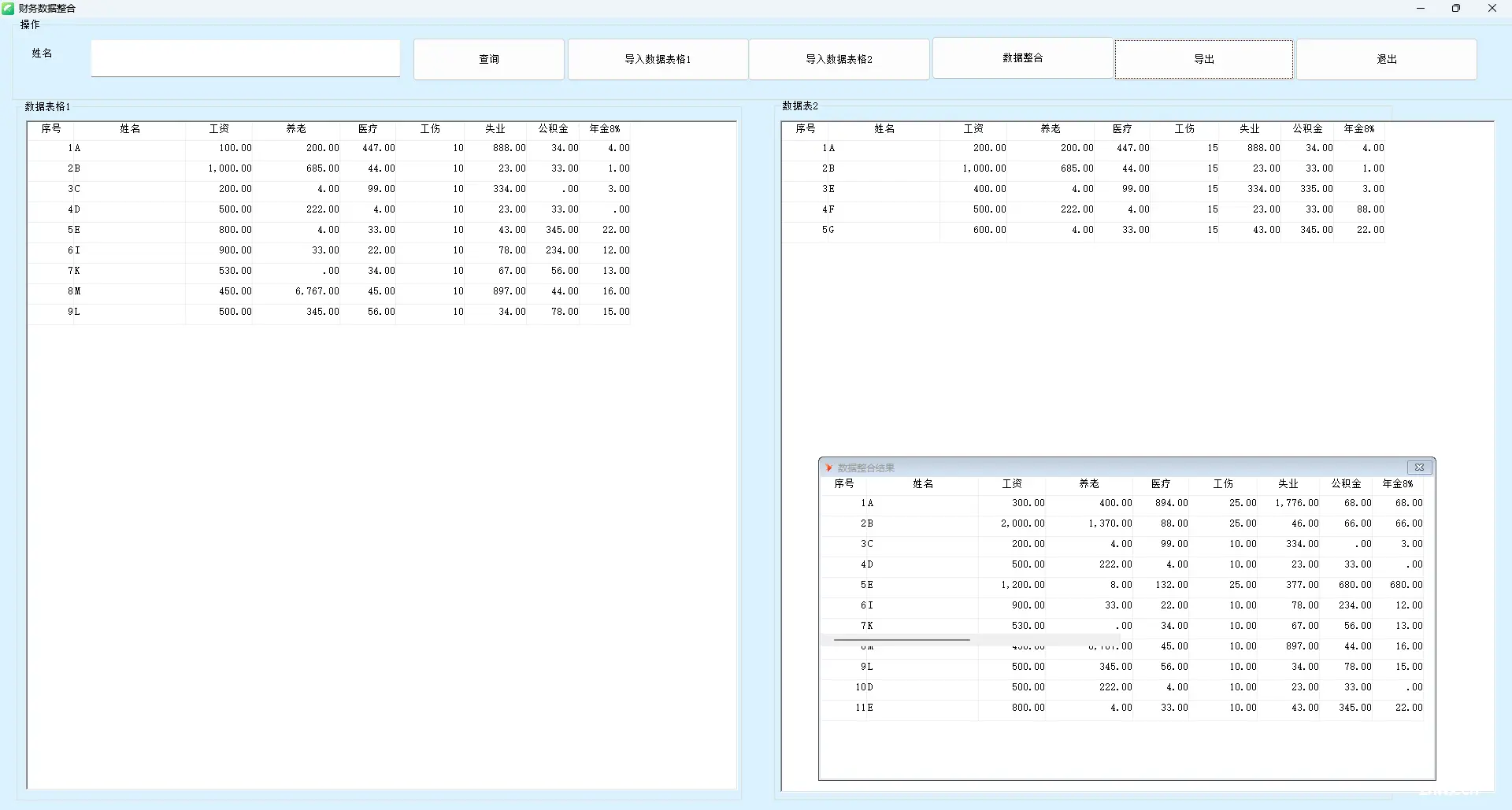This screenshot has width=1512, height=810.
Task: Click 失业 column header in 数据表2
Action: [1250, 128]
